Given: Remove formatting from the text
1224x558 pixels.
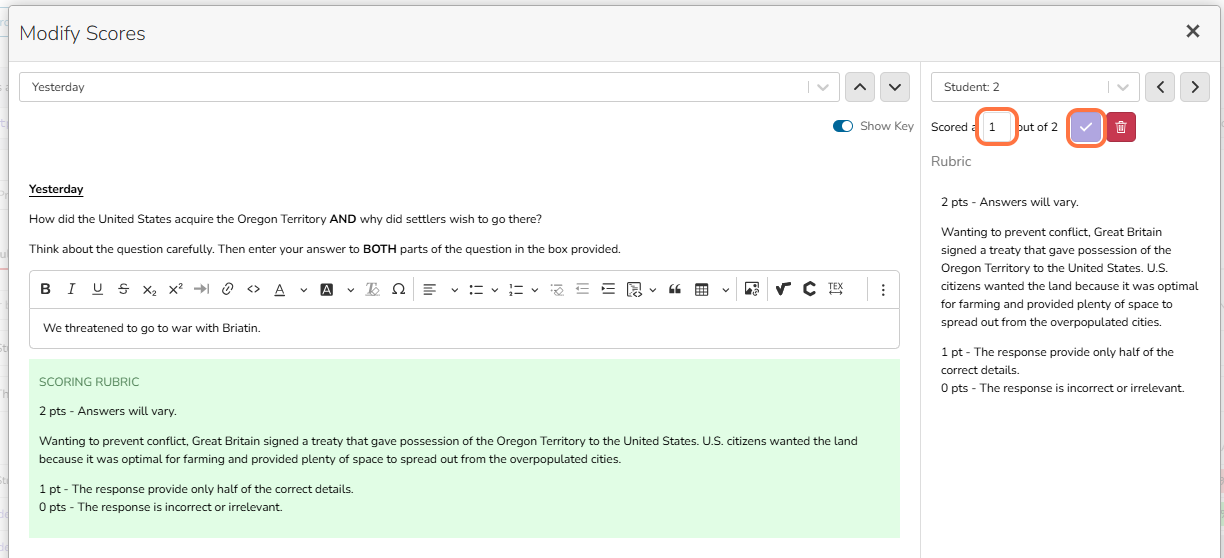Looking at the screenshot, I should 372,290.
